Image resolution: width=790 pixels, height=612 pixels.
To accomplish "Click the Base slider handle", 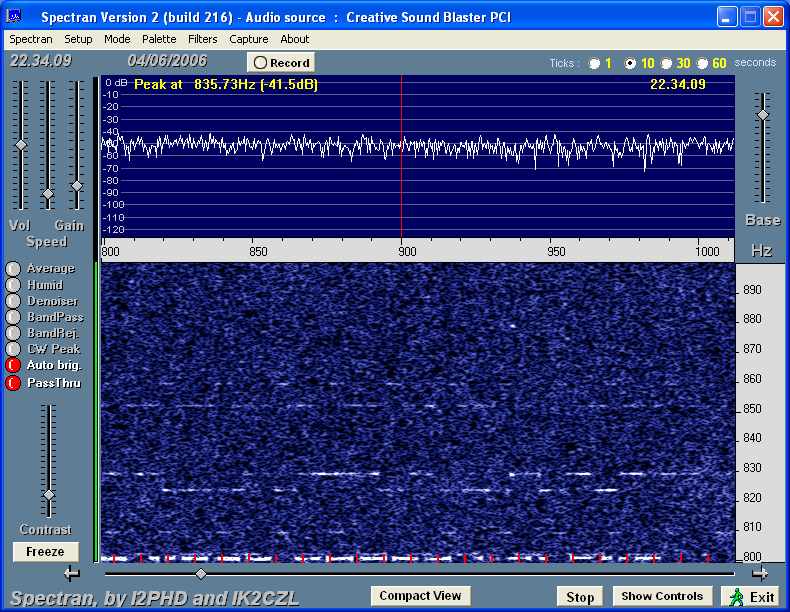I will pyautogui.click(x=763, y=115).
